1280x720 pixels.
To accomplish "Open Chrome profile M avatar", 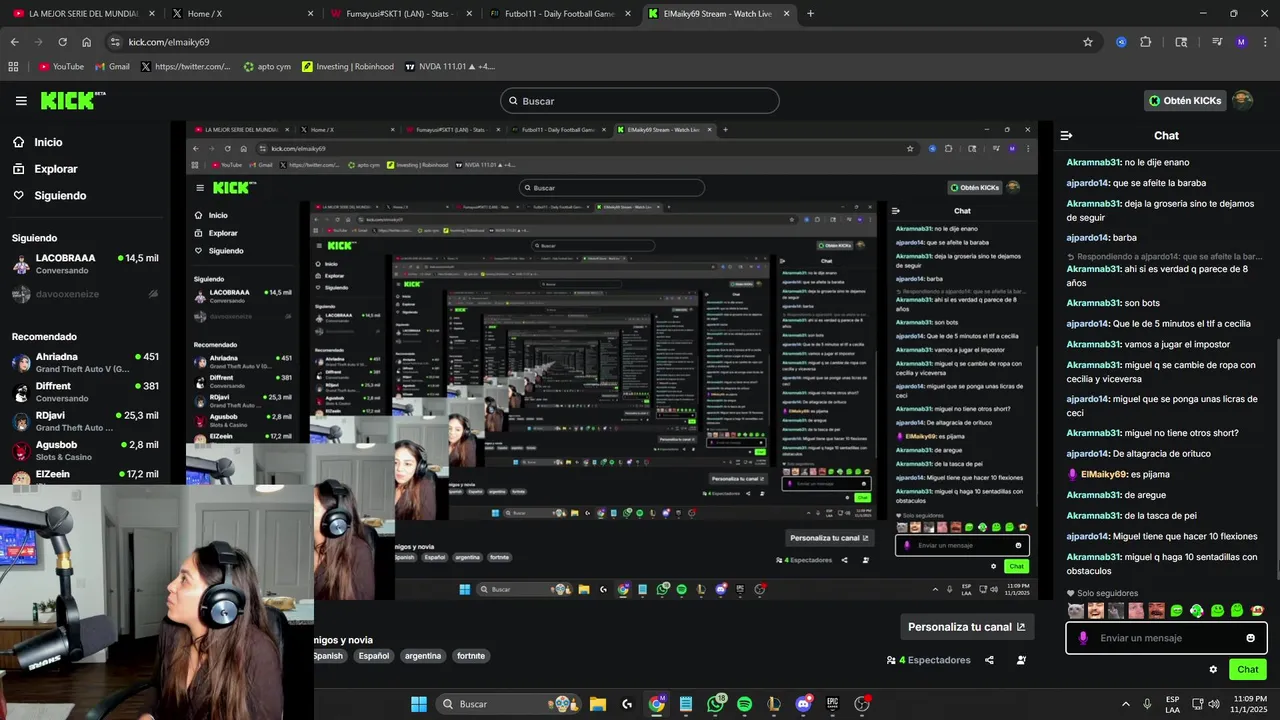I will [x=1241, y=42].
